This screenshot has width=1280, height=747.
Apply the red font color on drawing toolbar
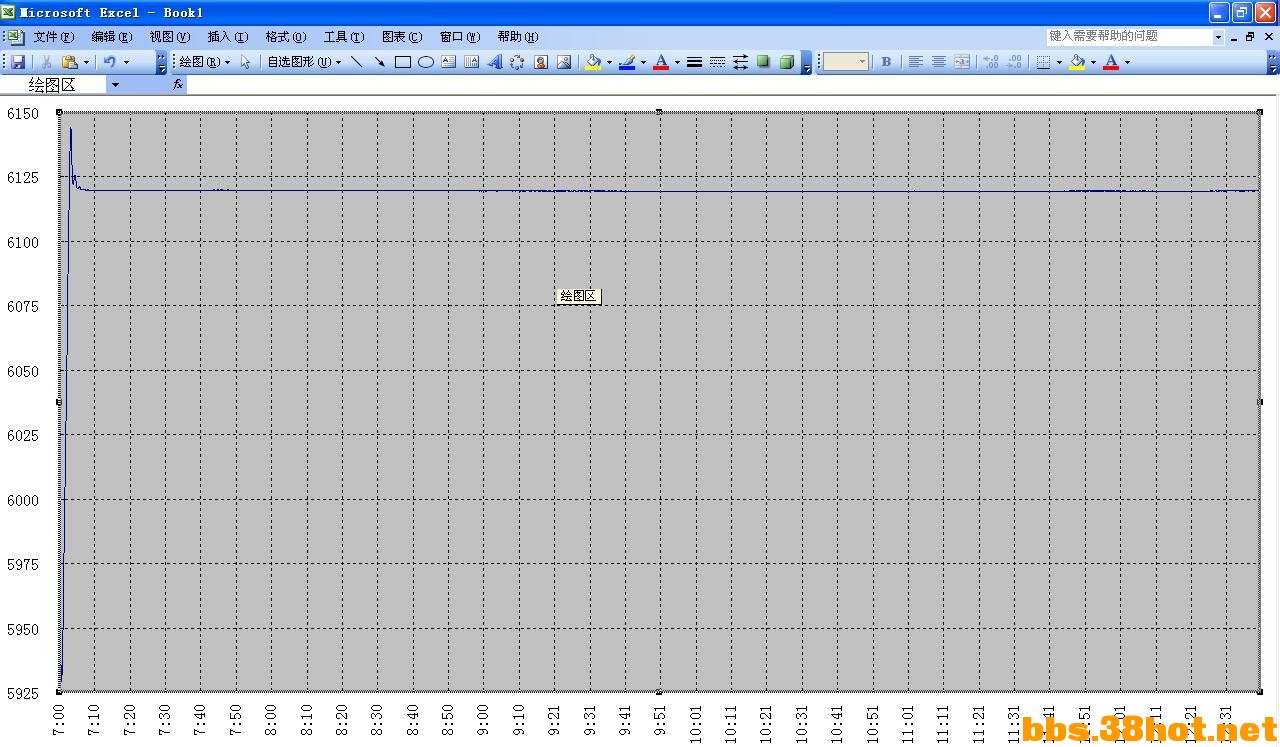[660, 62]
